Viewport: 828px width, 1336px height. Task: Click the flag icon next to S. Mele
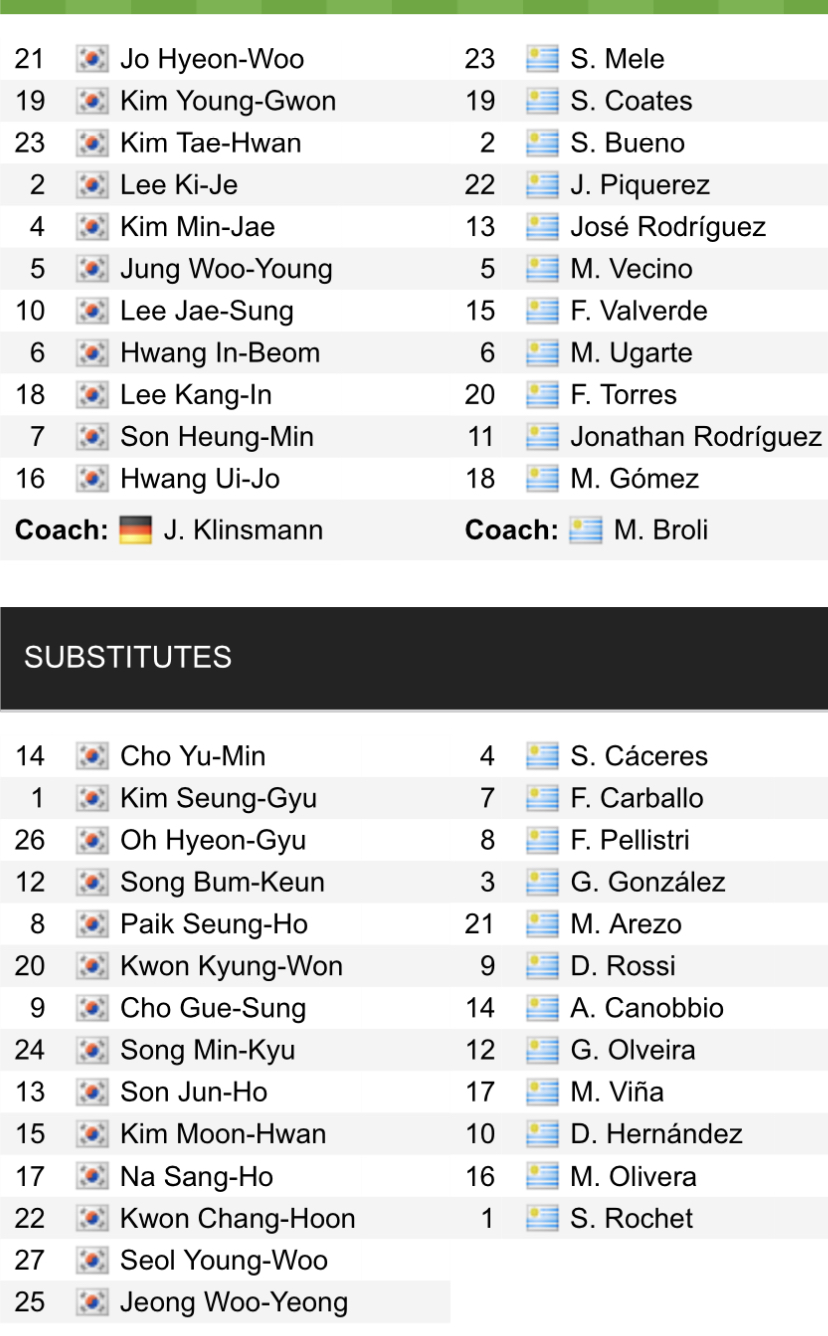(x=542, y=59)
